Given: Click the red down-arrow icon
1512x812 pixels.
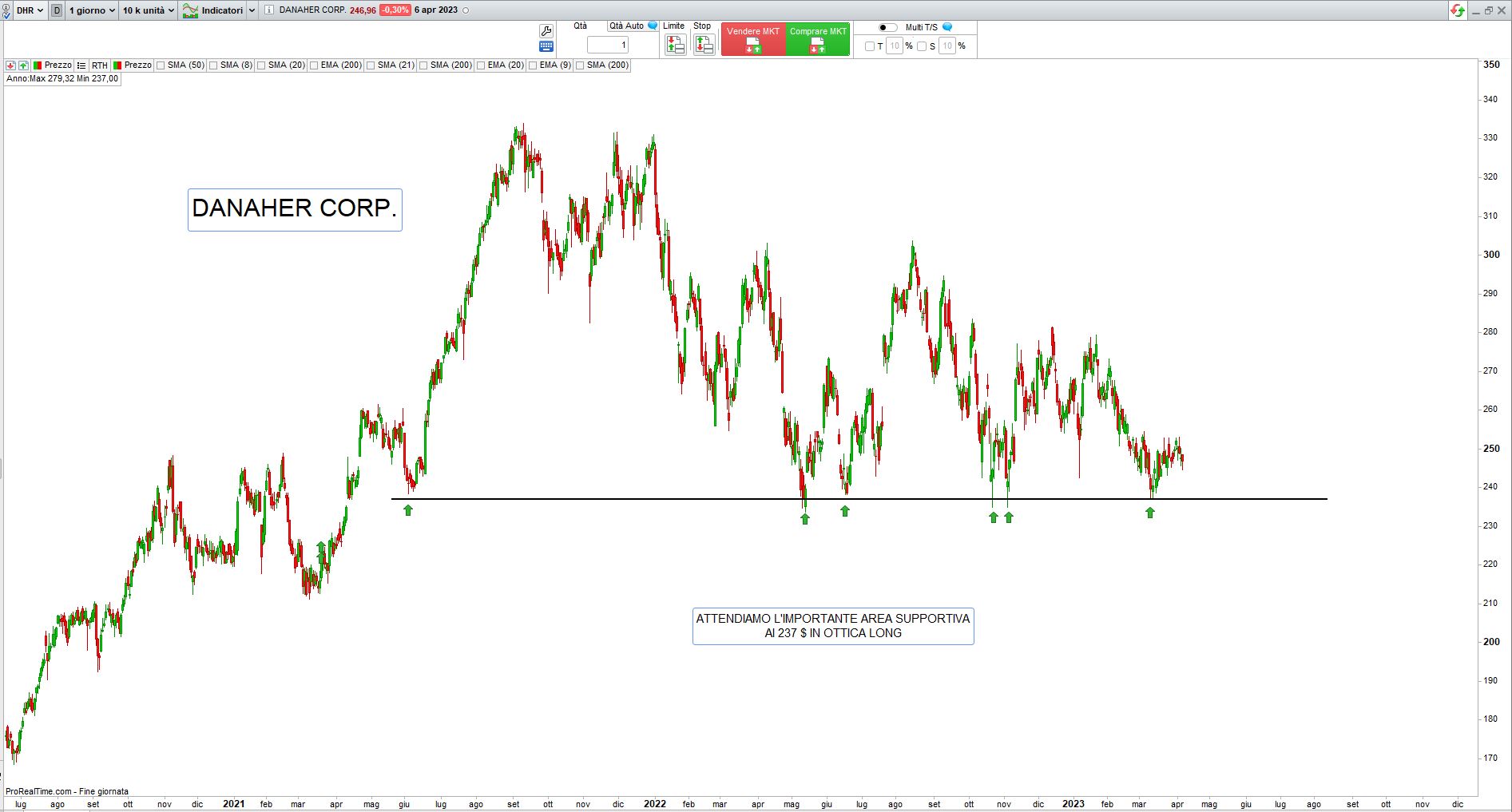Looking at the screenshot, I should pos(10,65).
